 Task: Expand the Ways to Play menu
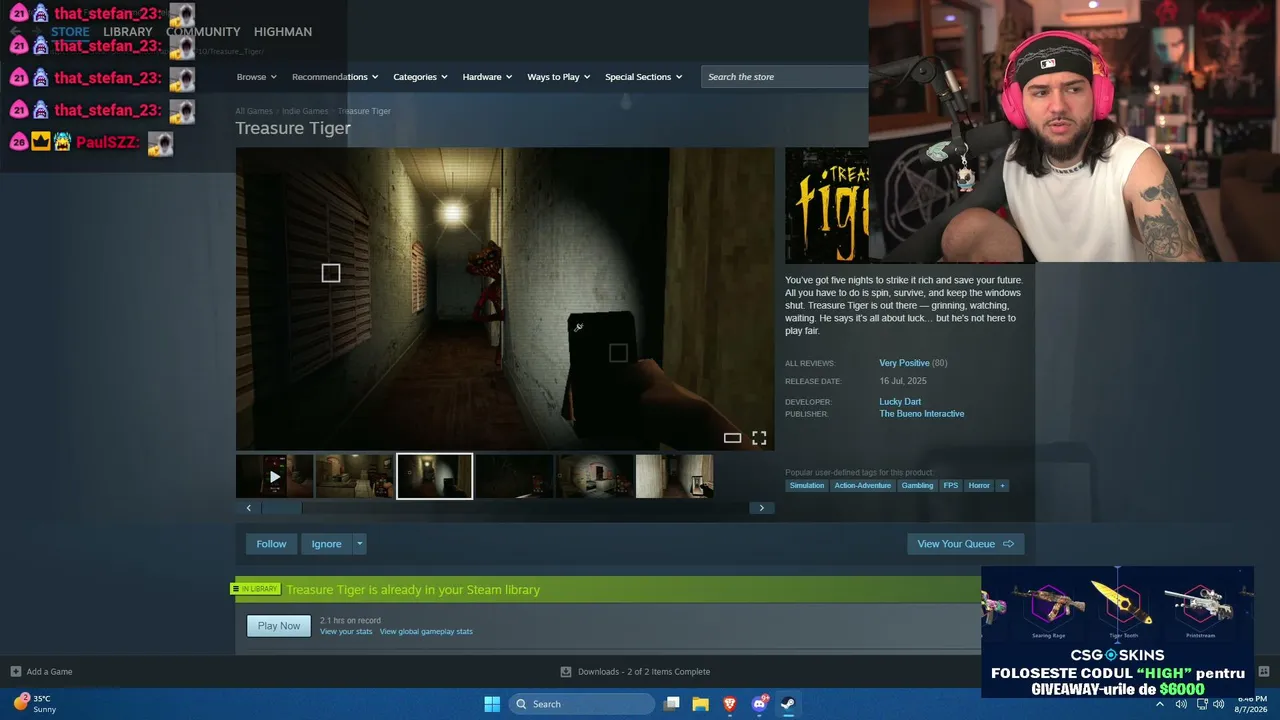click(x=559, y=77)
